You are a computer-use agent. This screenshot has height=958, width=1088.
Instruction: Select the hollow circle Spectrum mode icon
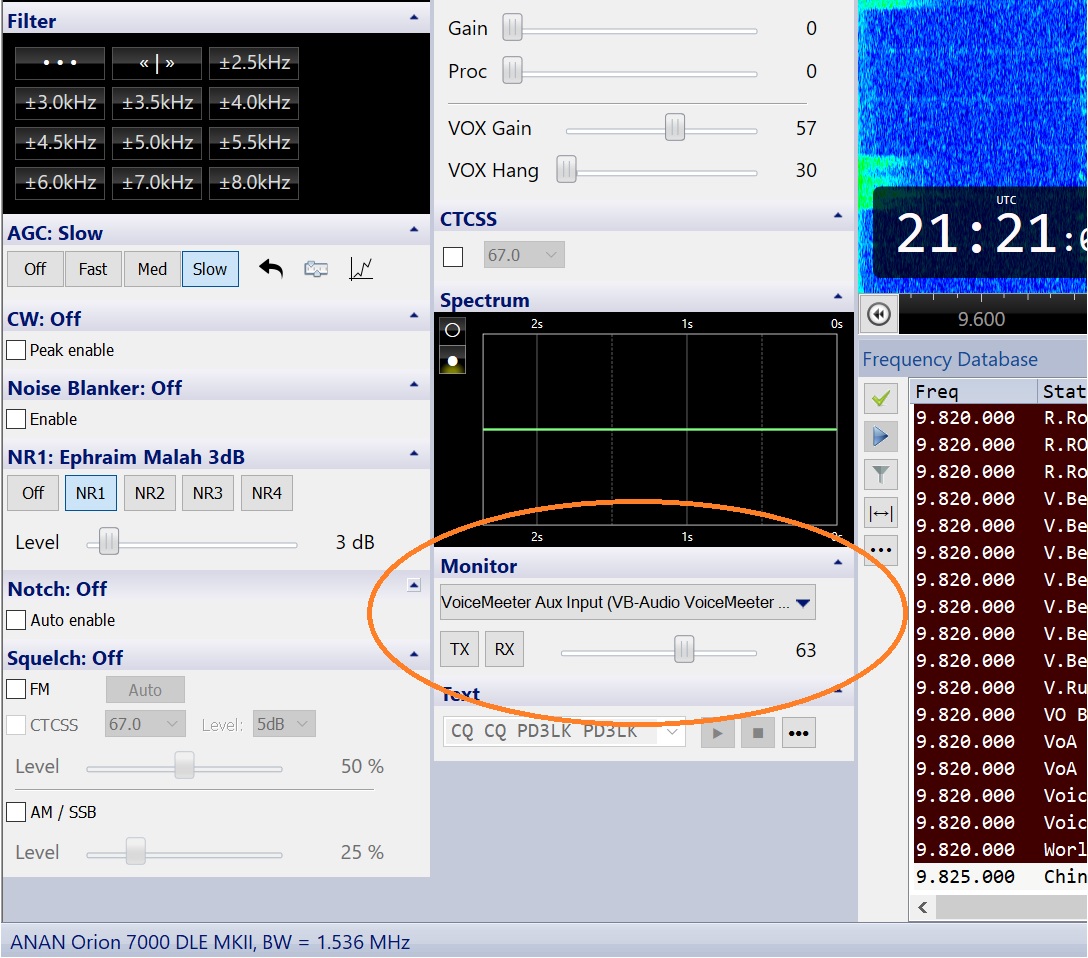(452, 330)
